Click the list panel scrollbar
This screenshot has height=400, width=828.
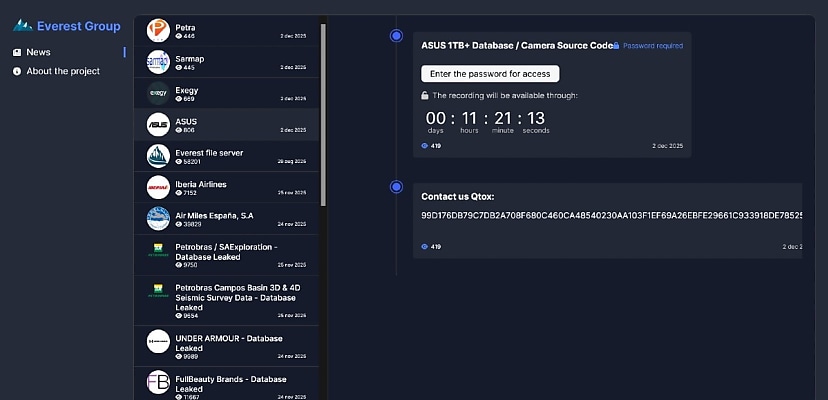click(x=323, y=115)
